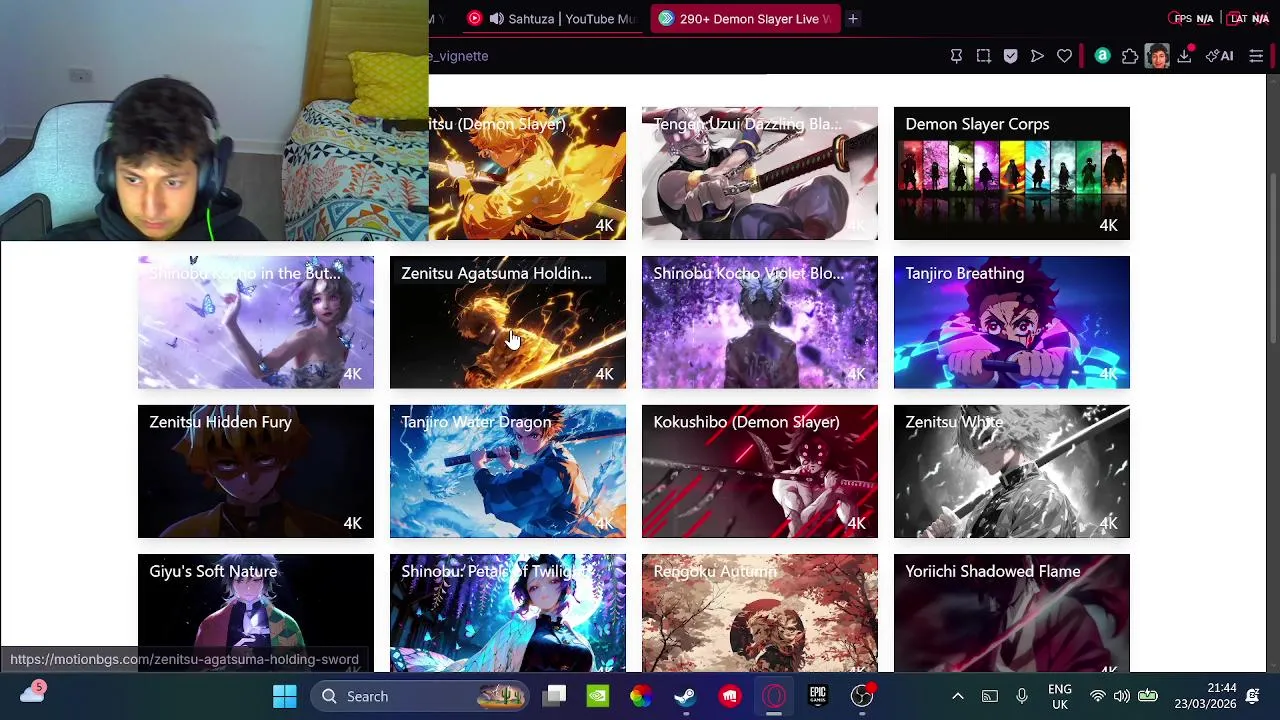Mute the YouTube Music tab speaker icon
This screenshot has height=720, width=1280.
coord(496,19)
